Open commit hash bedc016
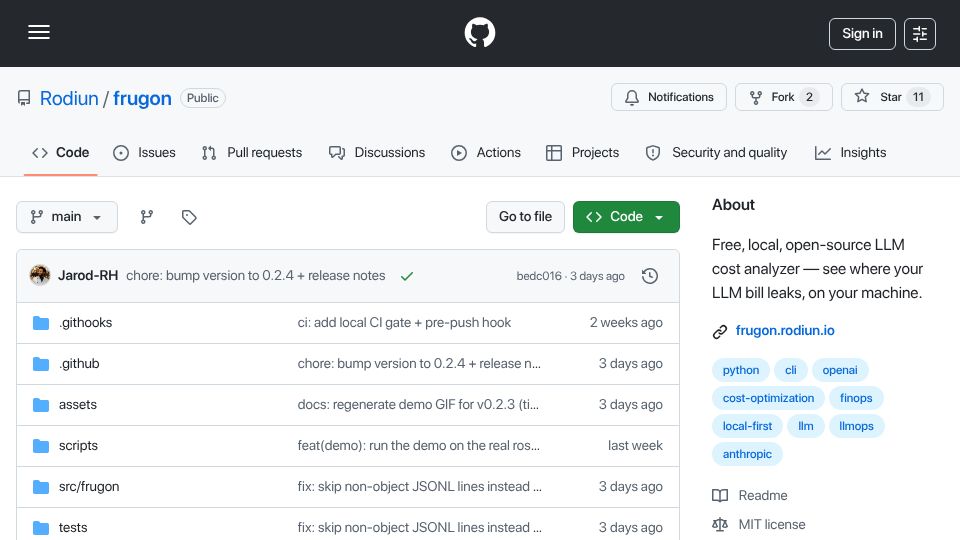The height and width of the screenshot is (540, 960). pos(539,276)
